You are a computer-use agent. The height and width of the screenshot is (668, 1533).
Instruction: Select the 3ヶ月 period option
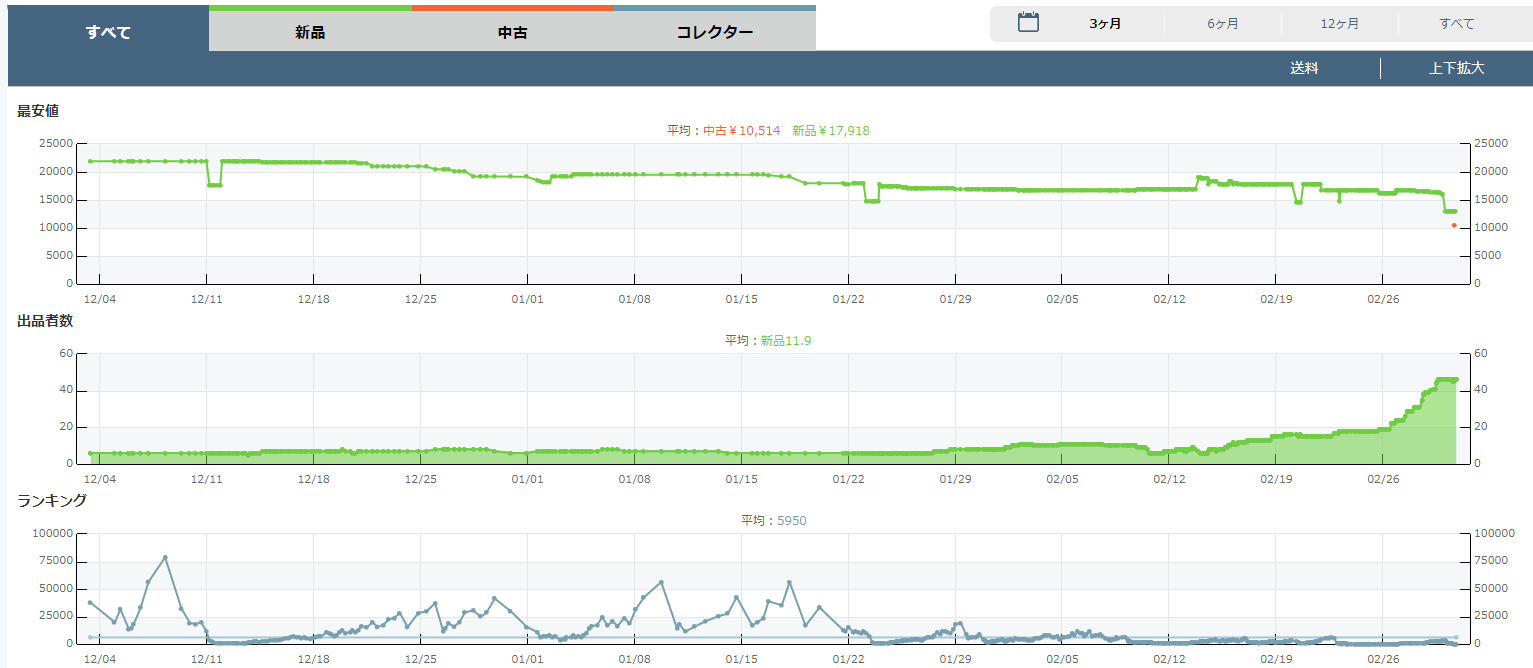point(1105,24)
